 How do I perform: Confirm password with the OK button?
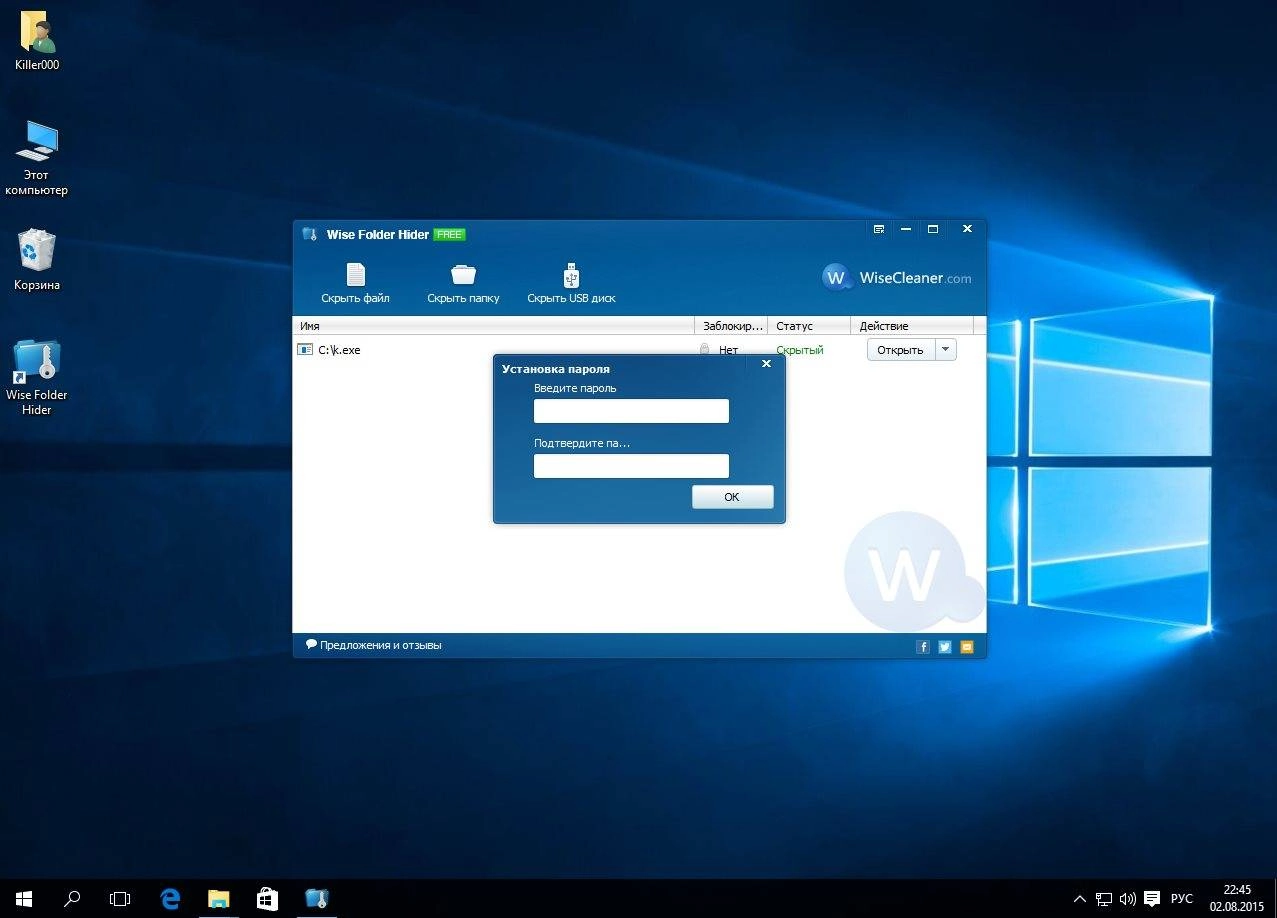[x=732, y=497]
